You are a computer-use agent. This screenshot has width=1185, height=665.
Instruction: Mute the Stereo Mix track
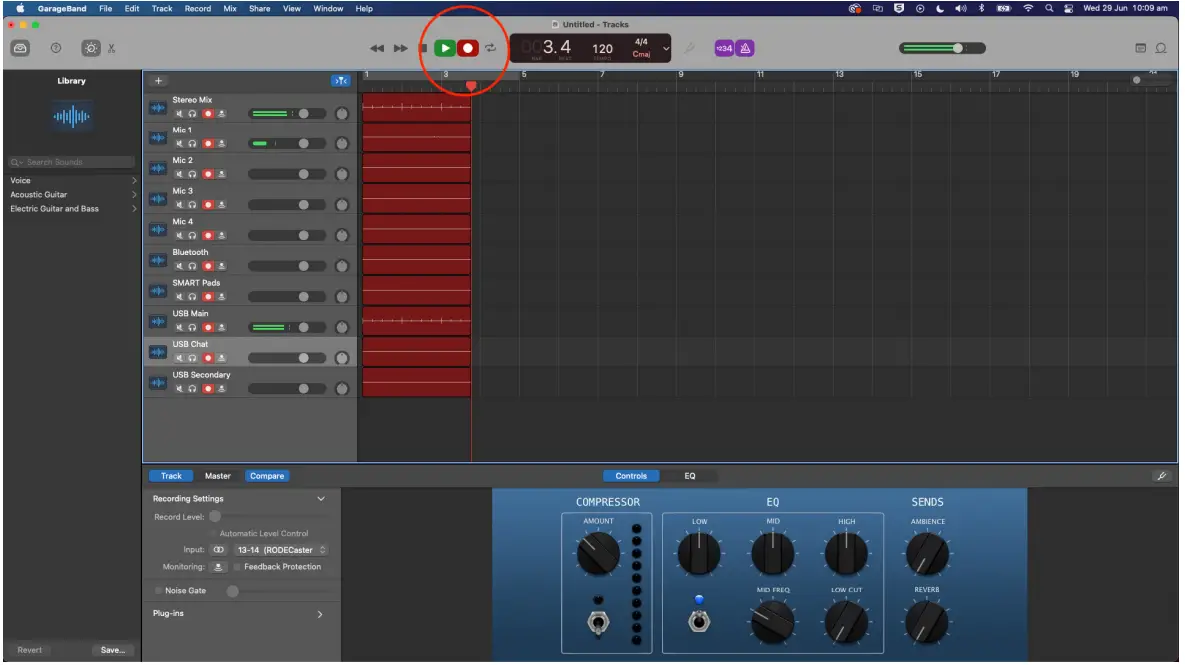click(180, 113)
